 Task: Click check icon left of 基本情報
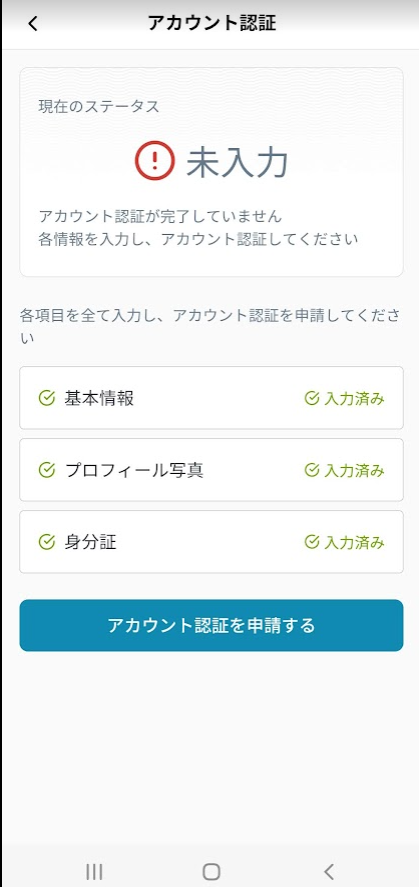point(47,398)
